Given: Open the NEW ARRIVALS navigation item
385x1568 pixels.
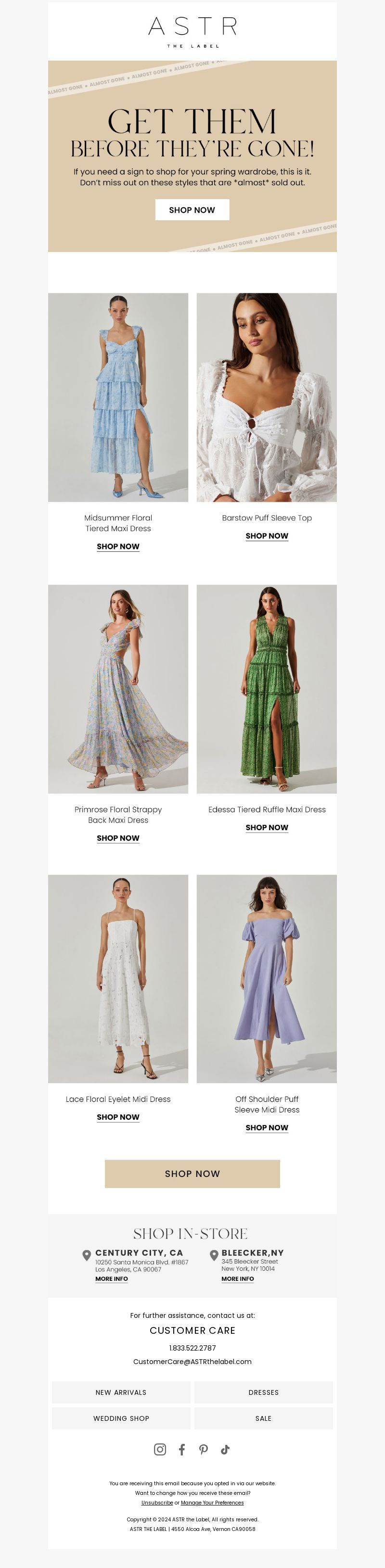Looking at the screenshot, I should click(121, 1392).
